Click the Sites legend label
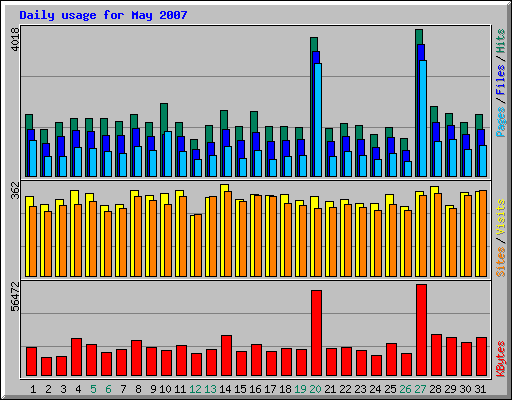Viewport: 512px width, 400px height. pyautogui.click(x=501, y=262)
